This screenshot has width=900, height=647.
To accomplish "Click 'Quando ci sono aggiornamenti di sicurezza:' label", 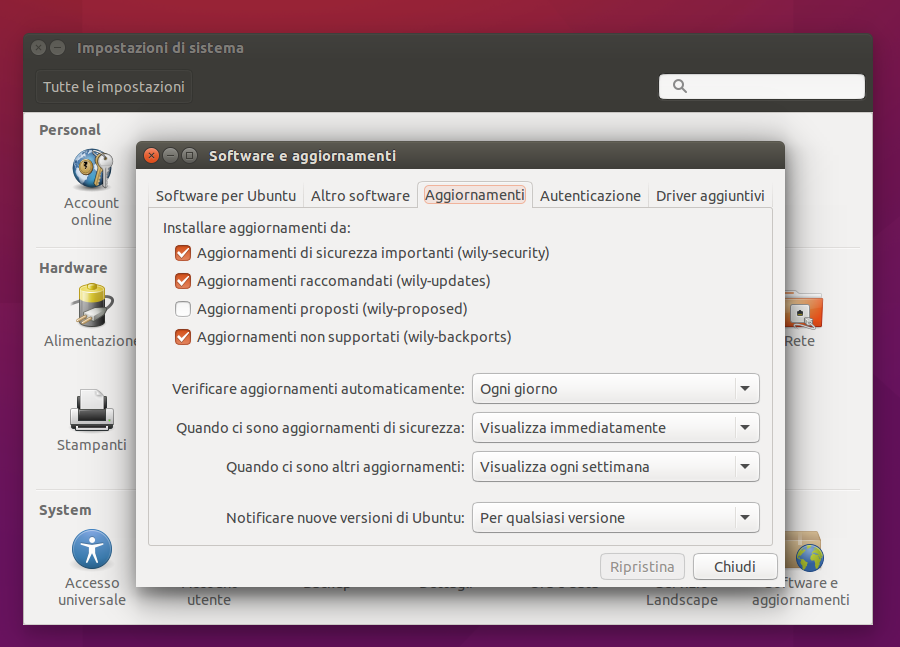I will (320, 428).
